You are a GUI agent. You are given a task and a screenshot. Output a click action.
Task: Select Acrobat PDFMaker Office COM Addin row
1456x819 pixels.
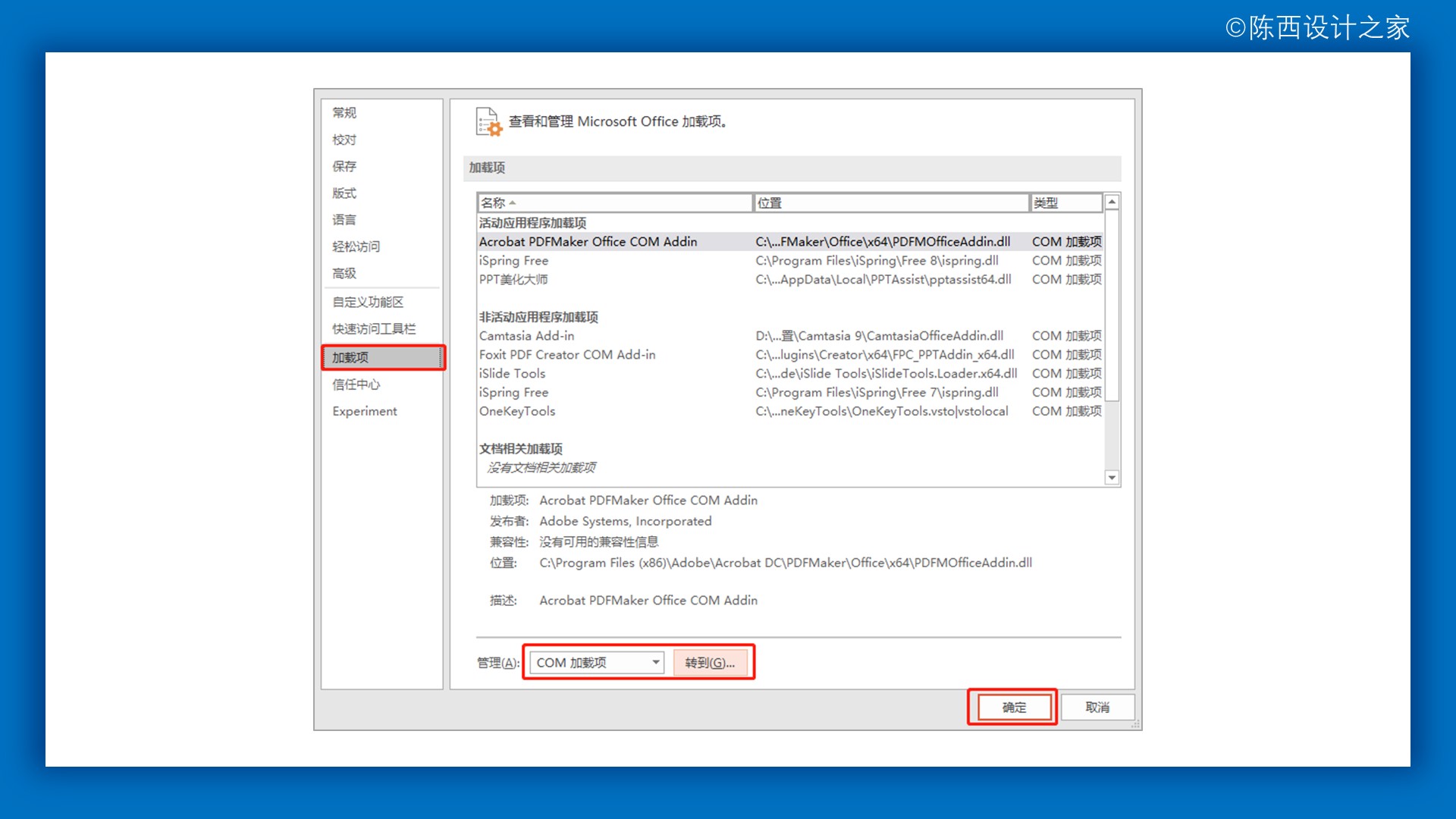[790, 241]
